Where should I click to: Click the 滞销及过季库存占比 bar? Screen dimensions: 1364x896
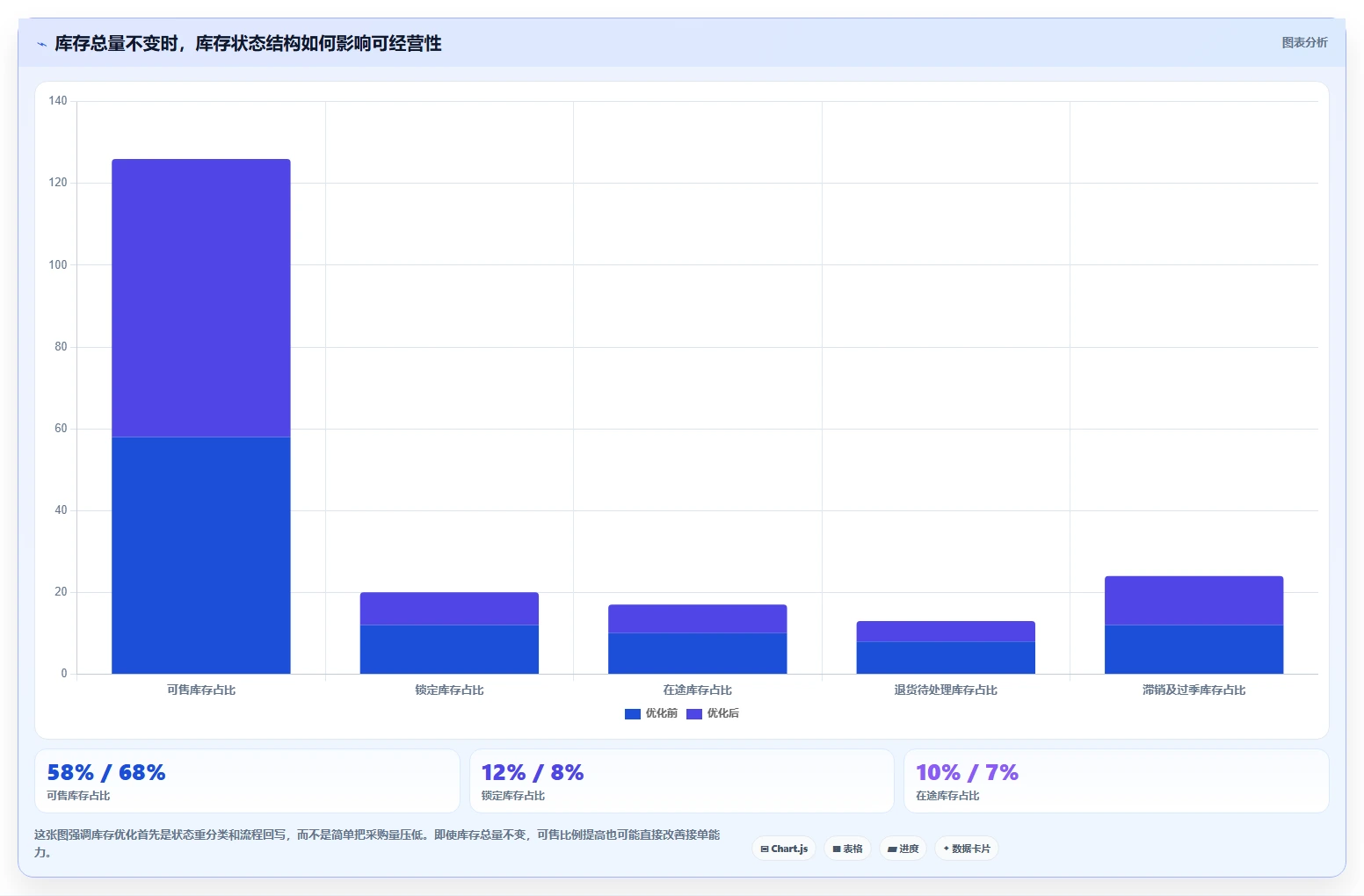coord(1194,625)
